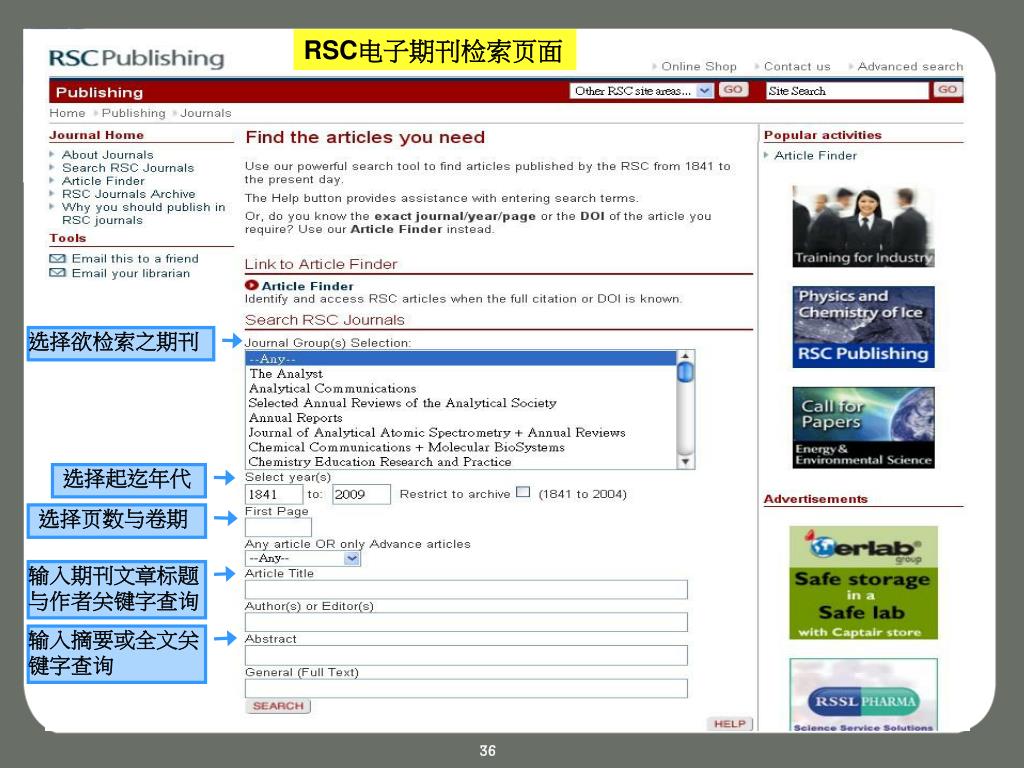
Task: Click Email your librarian link text
Action: (x=131, y=273)
